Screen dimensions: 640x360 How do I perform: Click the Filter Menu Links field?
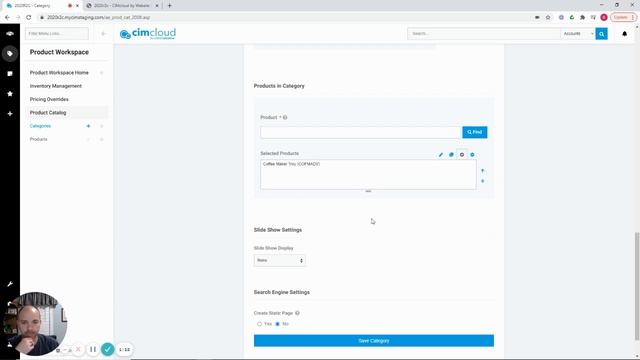57,33
